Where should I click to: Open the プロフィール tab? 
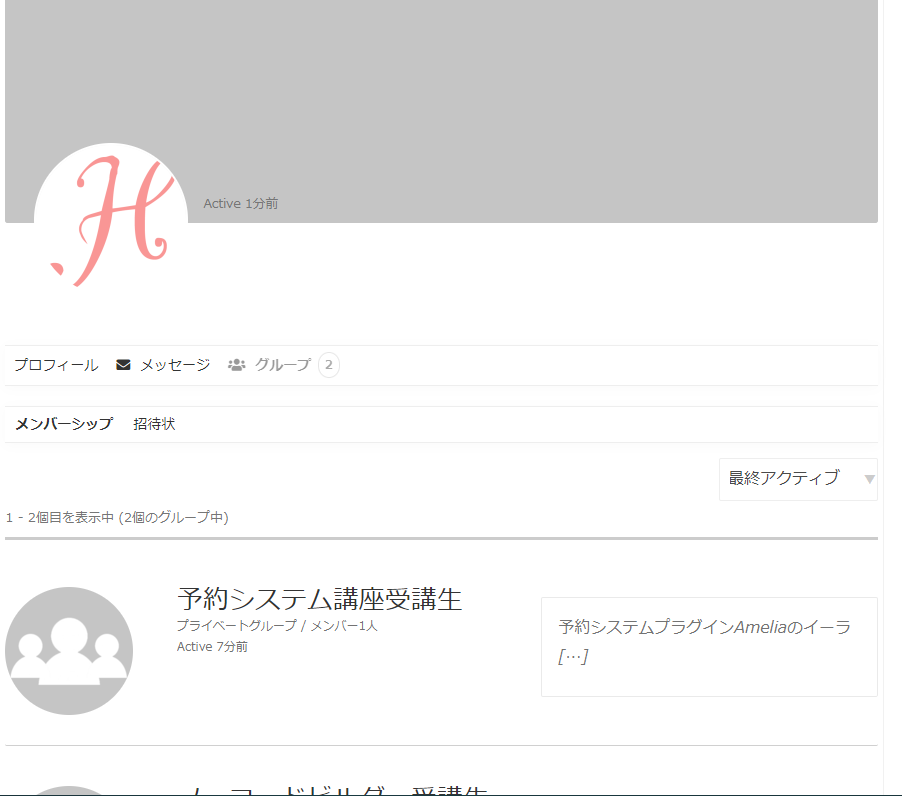(56, 365)
